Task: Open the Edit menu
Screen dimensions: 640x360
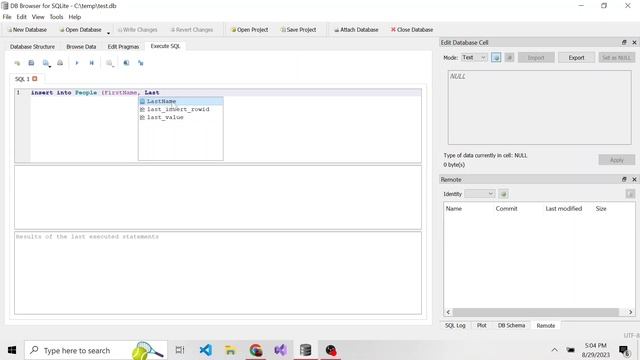Action: pyautogui.click(x=21, y=17)
